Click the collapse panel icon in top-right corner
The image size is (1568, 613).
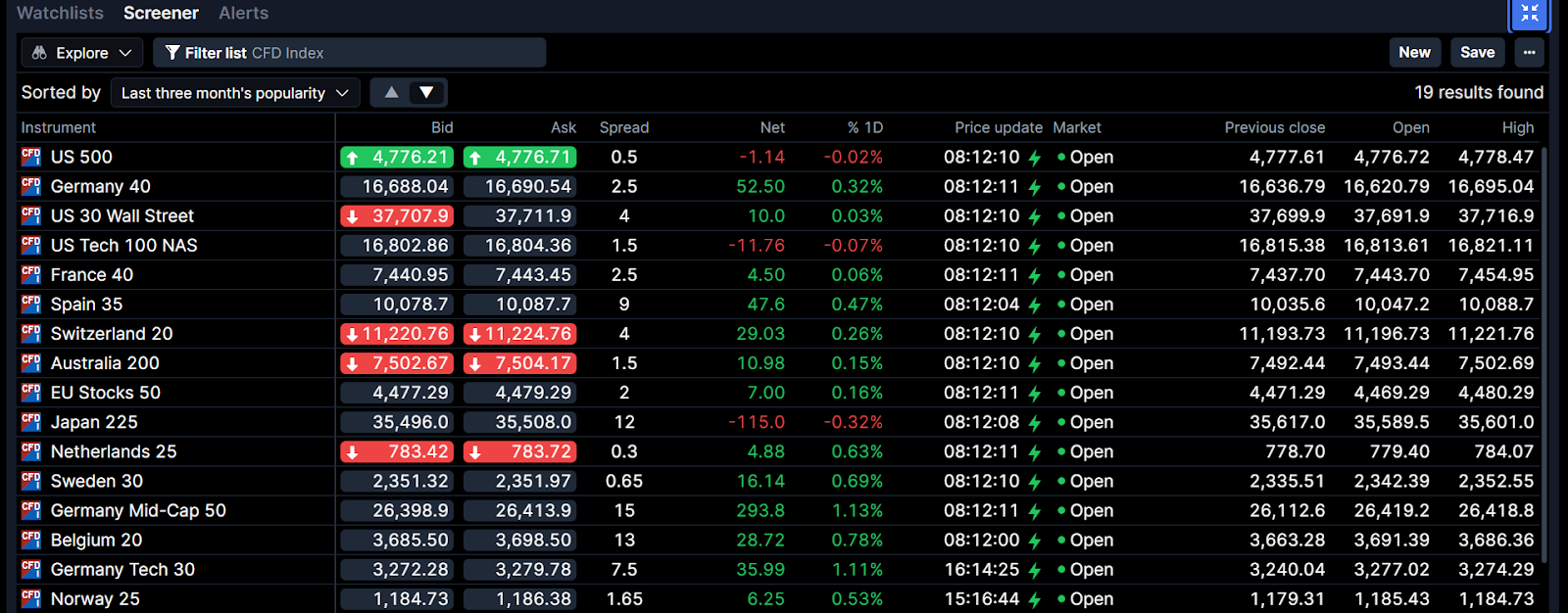click(x=1530, y=14)
